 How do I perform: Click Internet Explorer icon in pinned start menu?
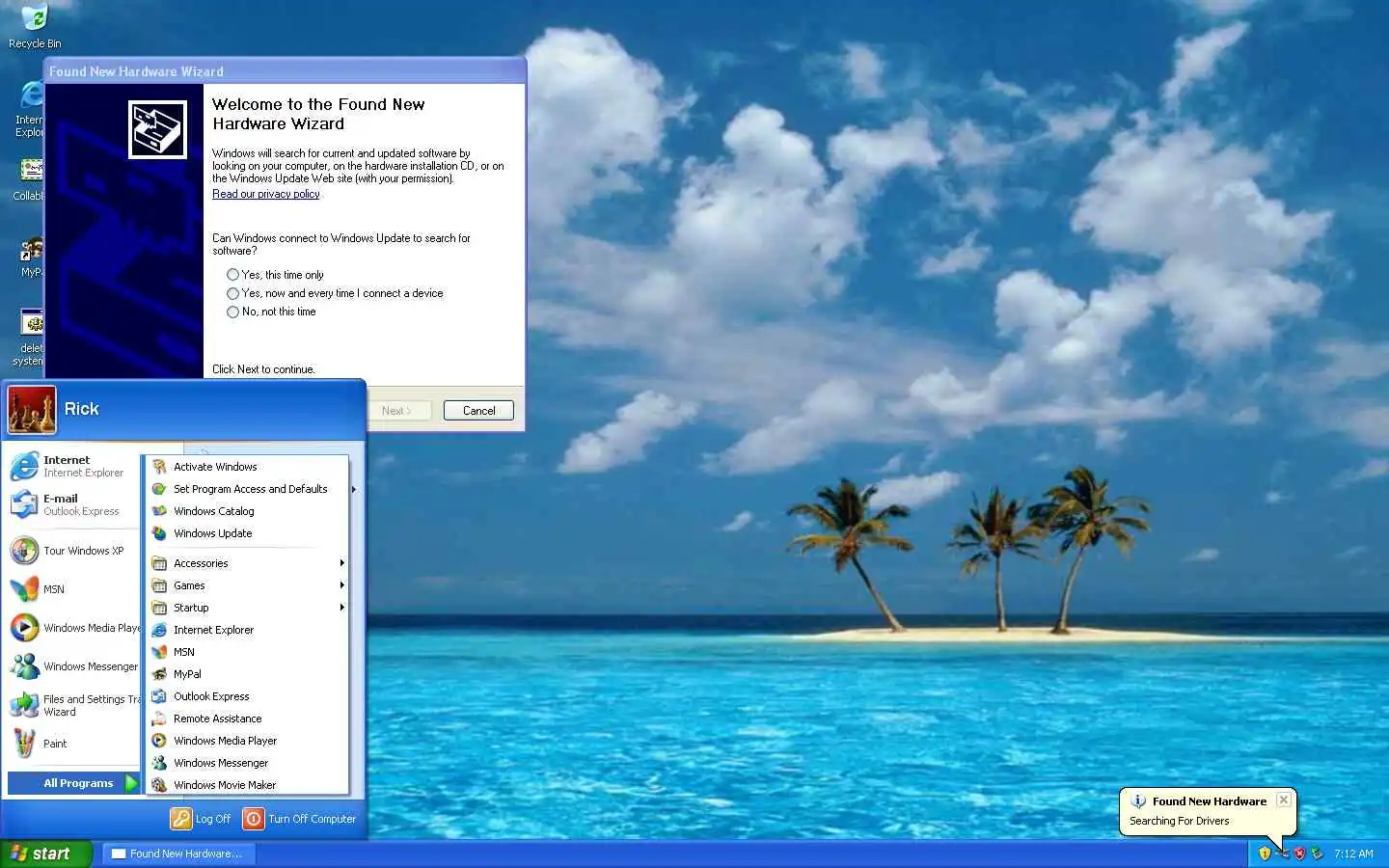[x=24, y=467]
